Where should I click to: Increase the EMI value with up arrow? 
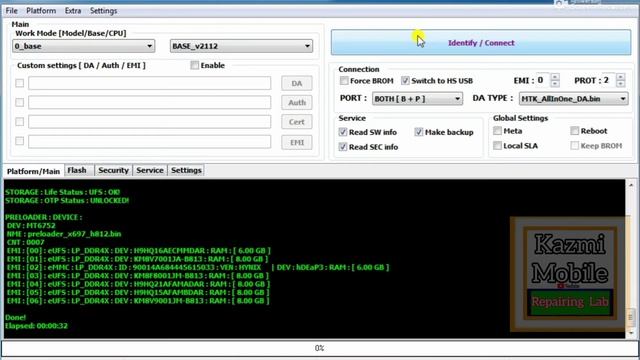555,77
